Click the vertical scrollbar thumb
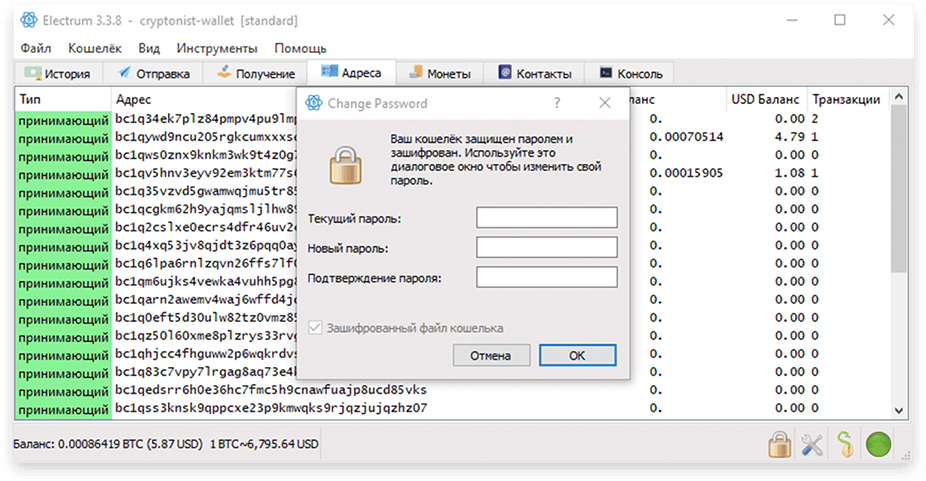 [x=898, y=189]
